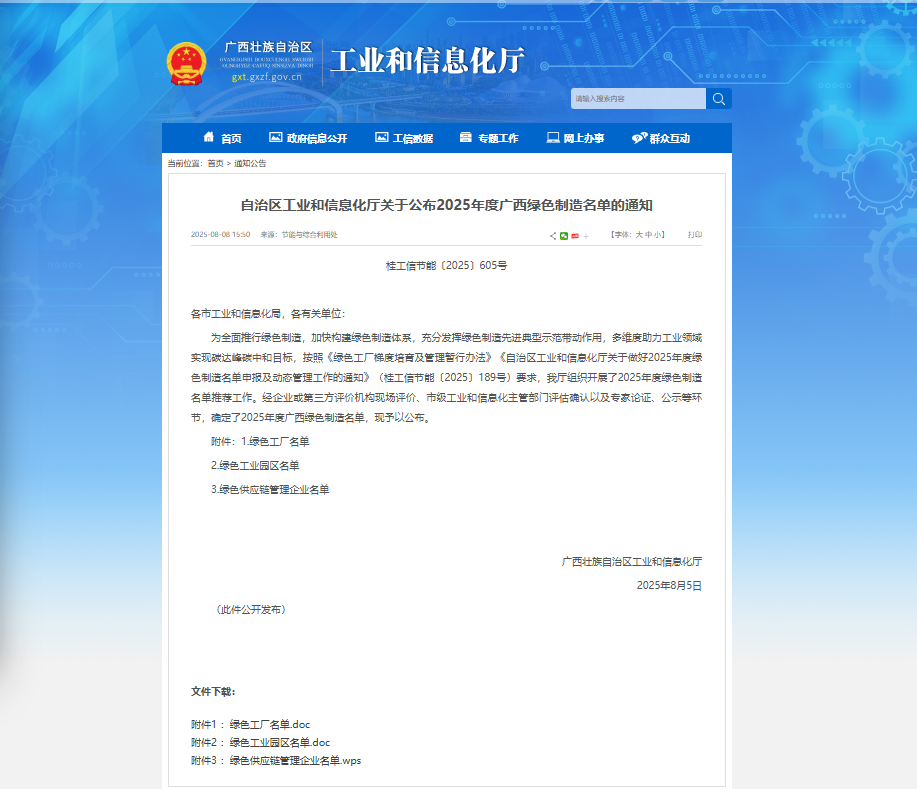Click the national emblem logo
The height and width of the screenshot is (789, 917).
coord(184,62)
